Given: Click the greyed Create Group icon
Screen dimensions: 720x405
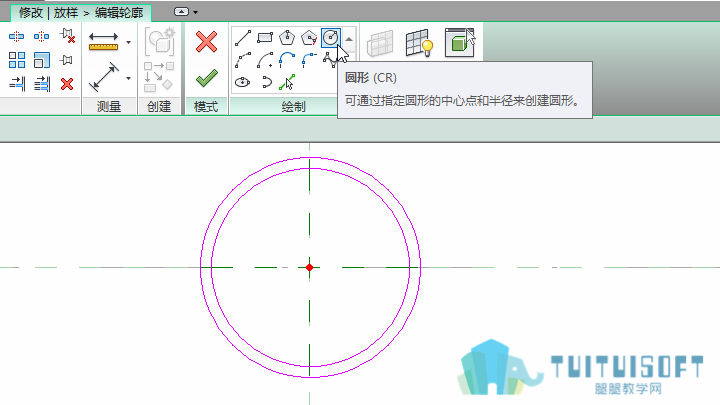Looking at the screenshot, I should click(160, 41).
